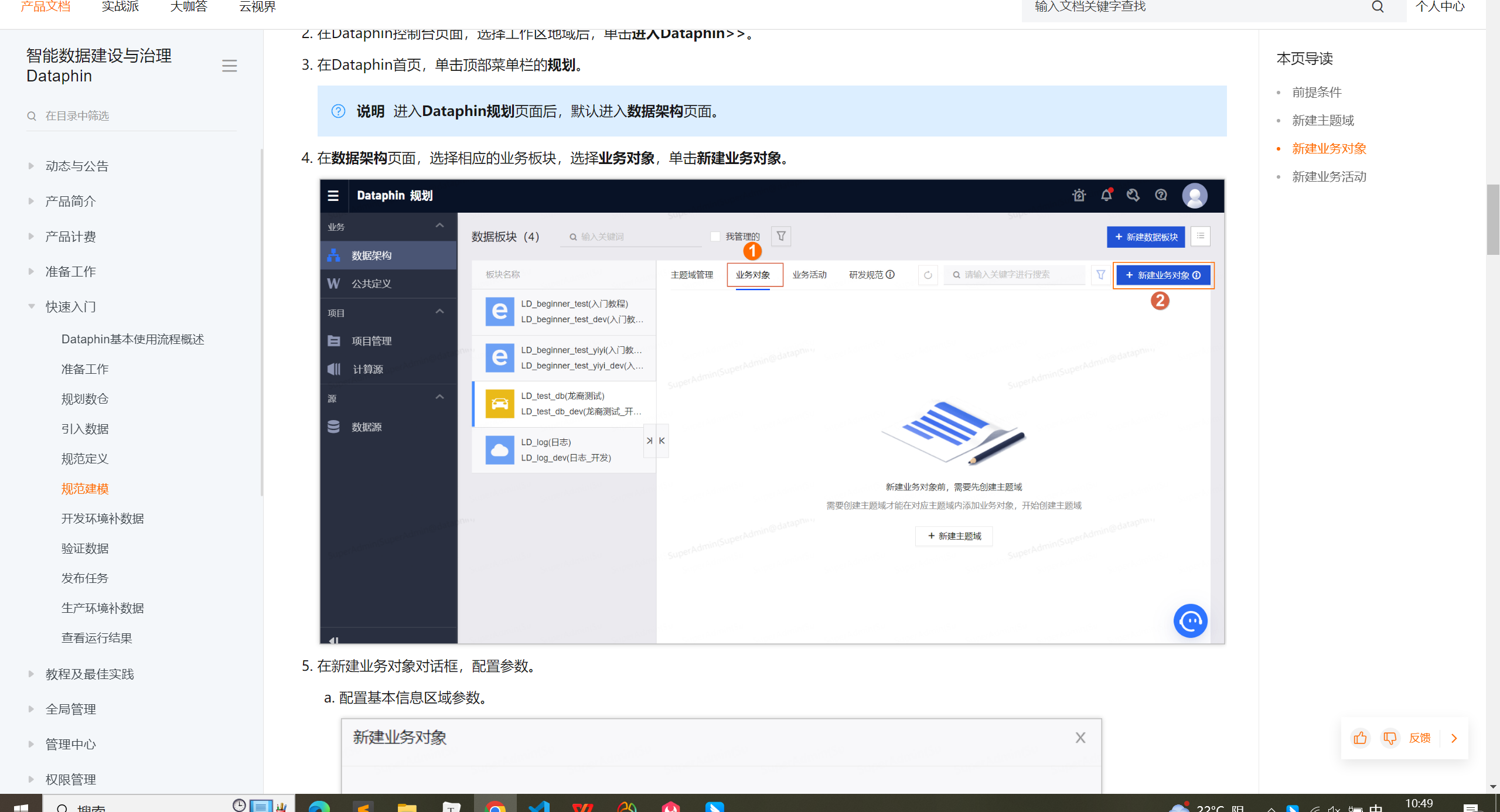Click the blue 新建业务对象 button in the screenshot

1163,275
